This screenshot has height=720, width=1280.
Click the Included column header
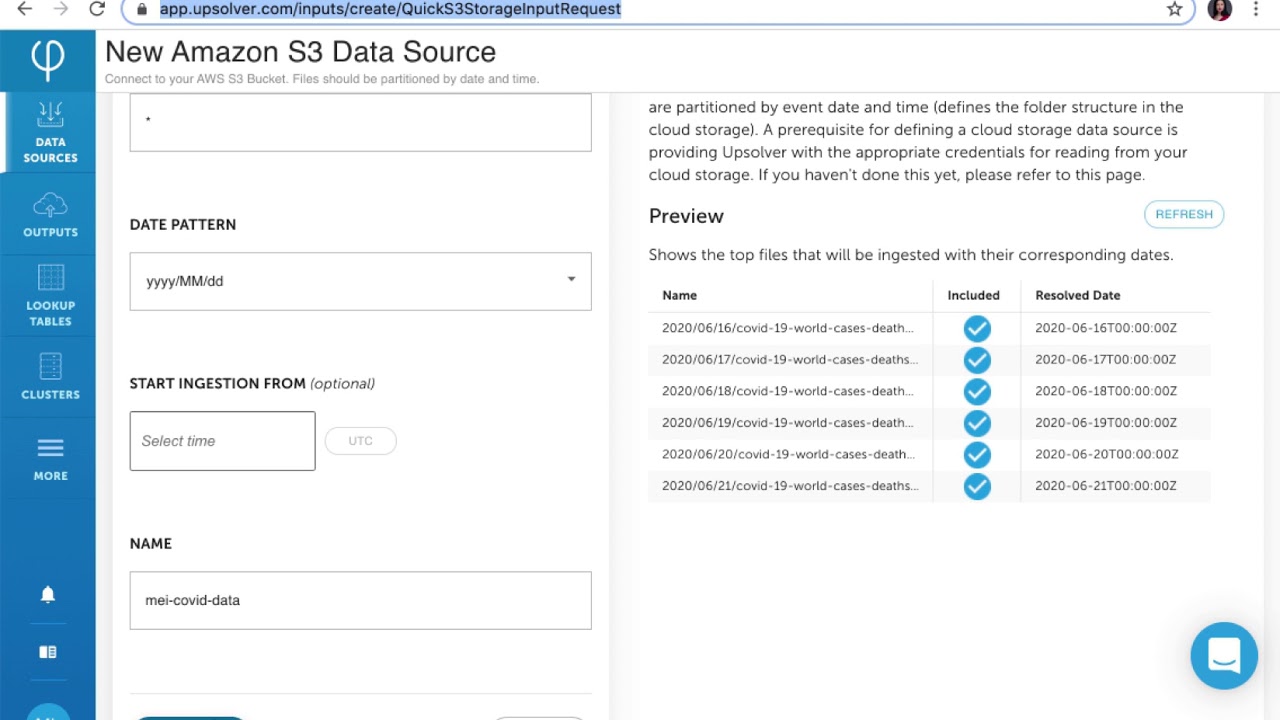pyautogui.click(x=973, y=295)
